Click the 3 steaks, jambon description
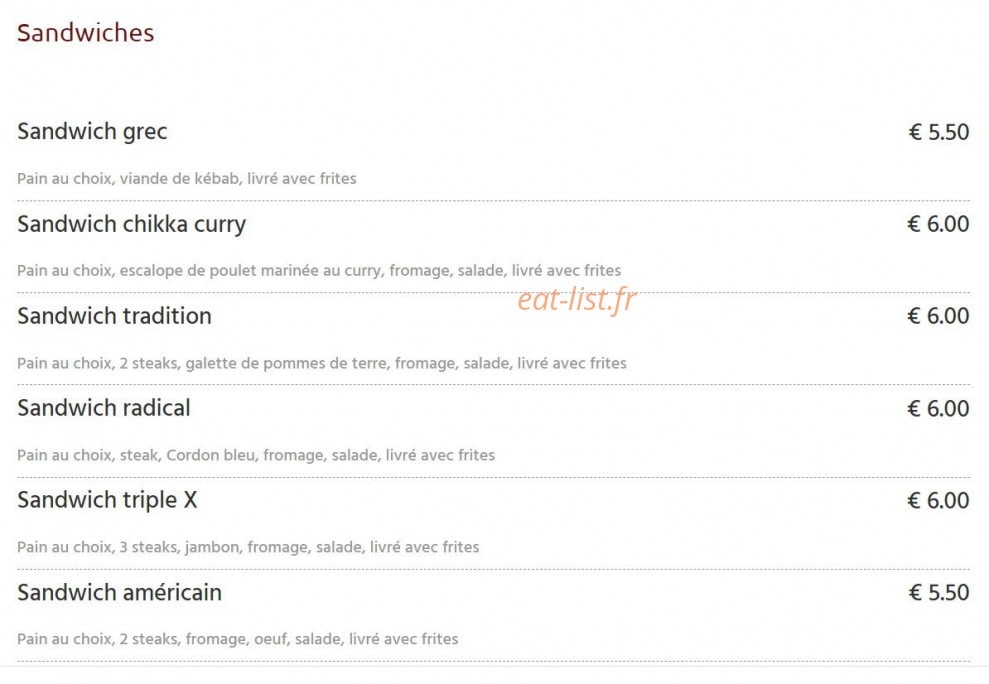The image size is (989, 684). pos(248,547)
